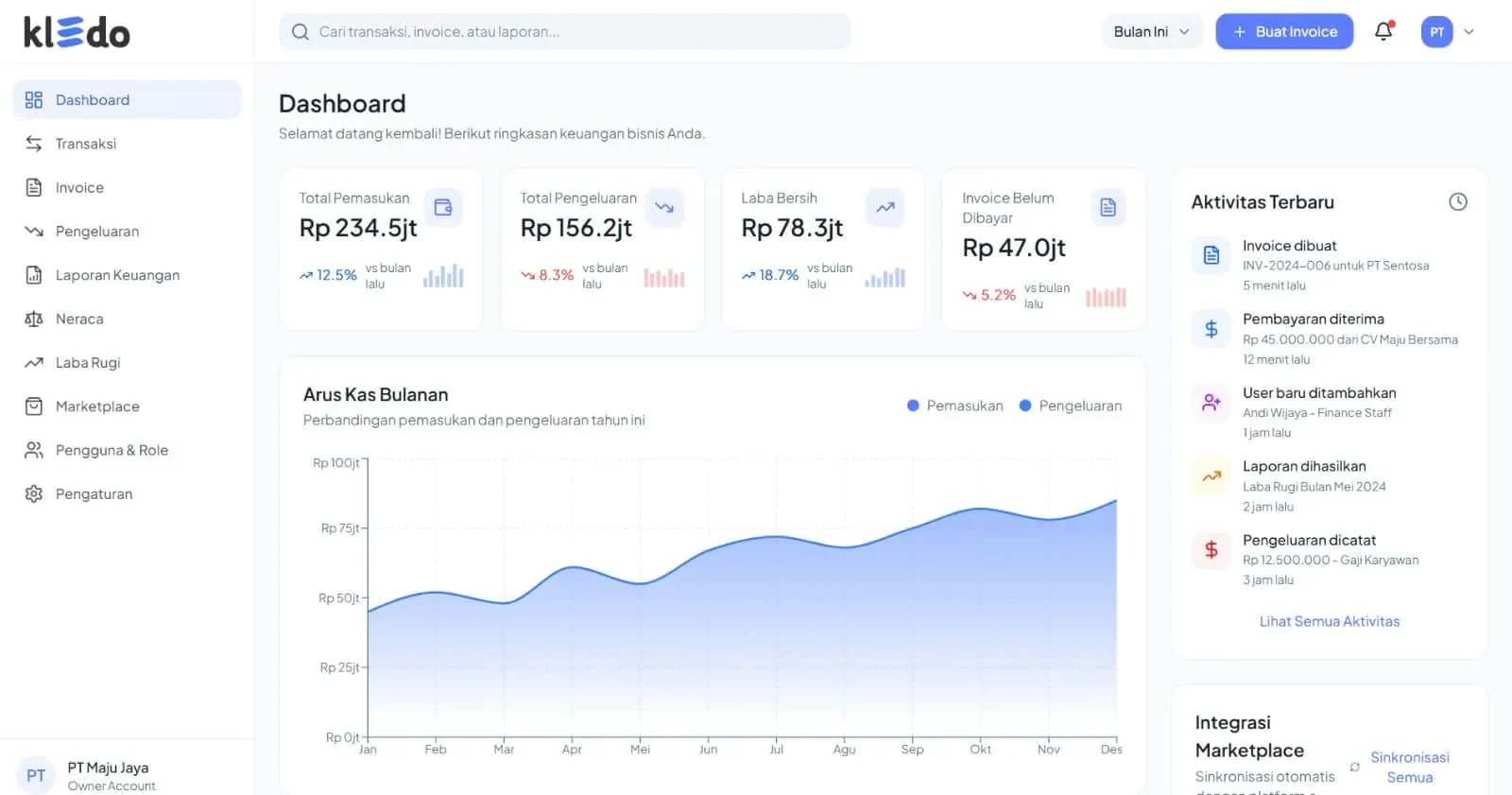Click PT Maju Jaya avatar in sidebar
This screenshot has width=1512, height=795.
pos(36,775)
